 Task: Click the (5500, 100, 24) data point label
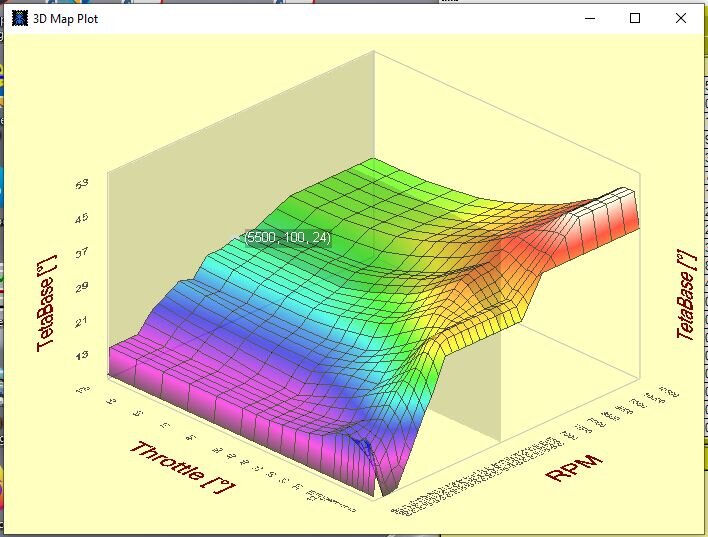[x=288, y=238]
